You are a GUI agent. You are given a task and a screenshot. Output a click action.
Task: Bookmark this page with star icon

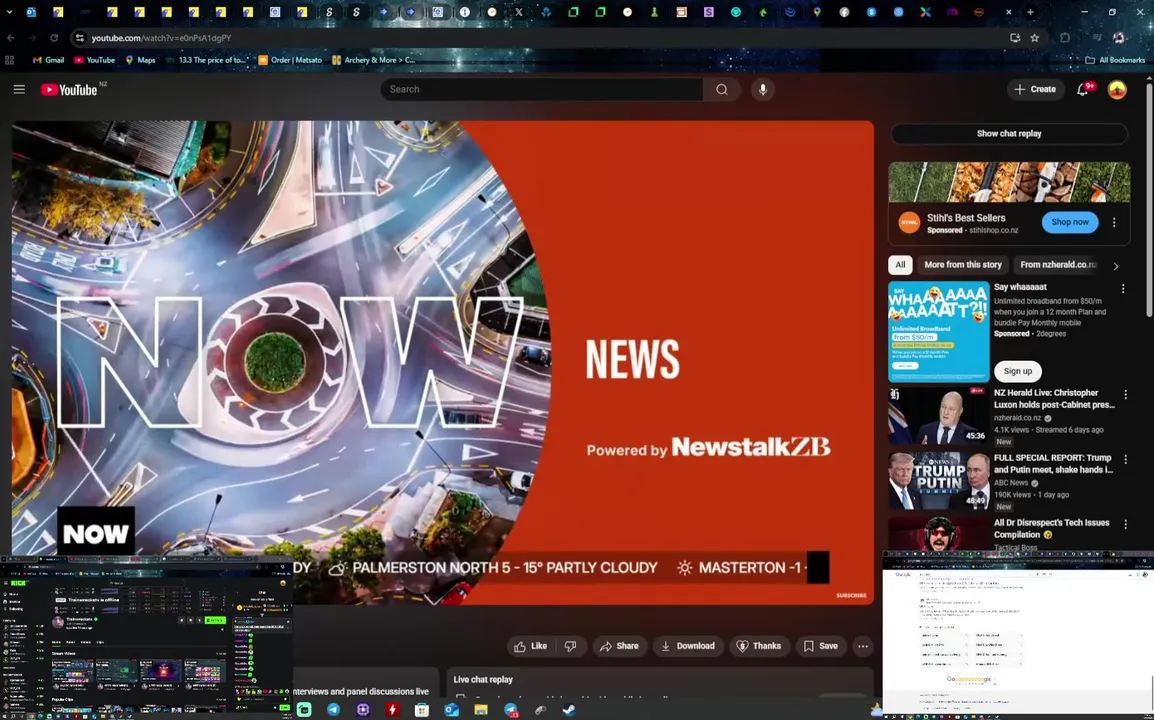[x=1035, y=38]
